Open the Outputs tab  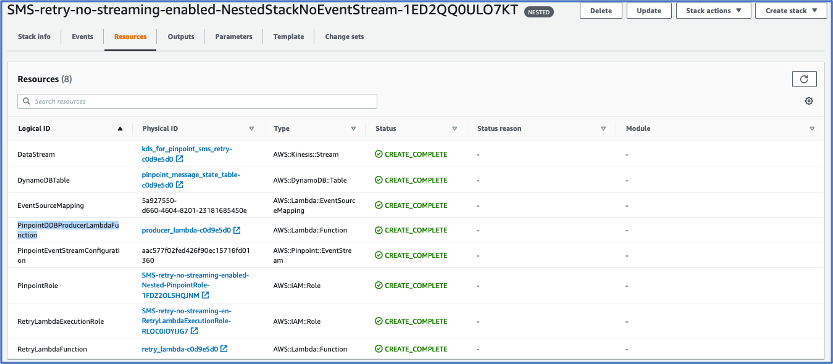pos(181,37)
